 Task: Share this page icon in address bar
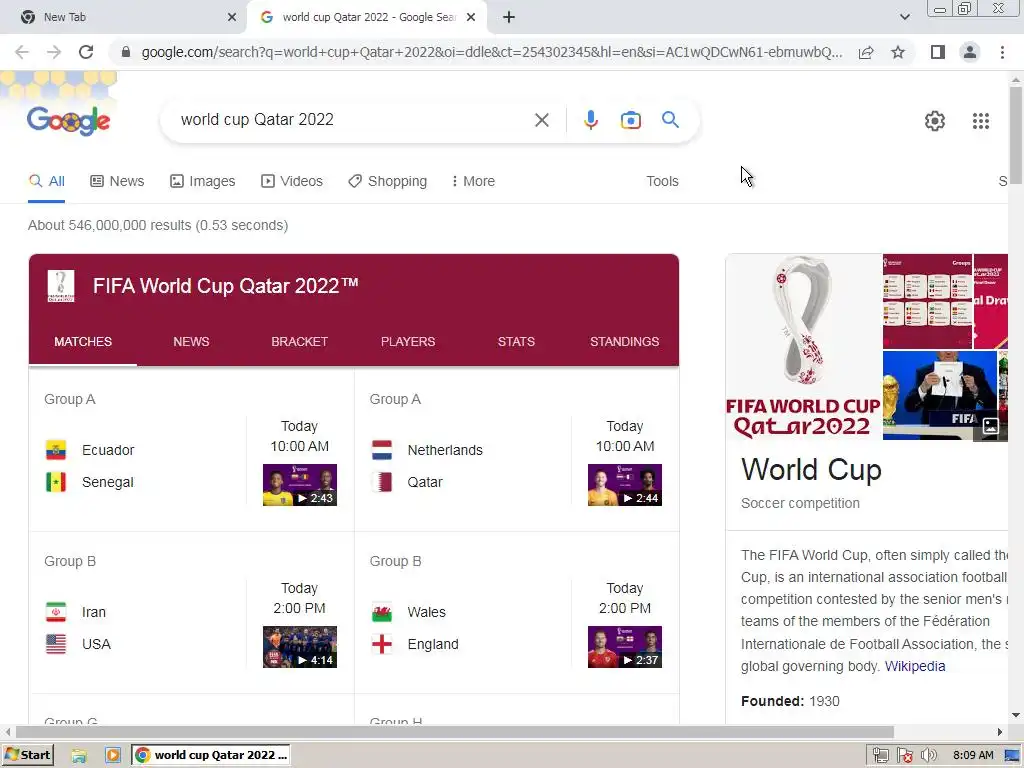point(866,52)
